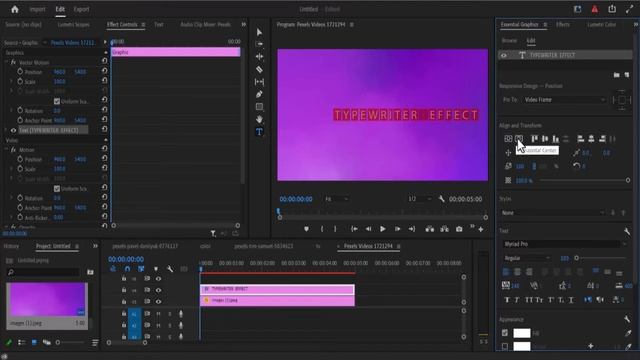The width and height of the screenshot is (640, 360).
Task: Create a new layer in Essential Graphics
Action: click(x=627, y=75)
